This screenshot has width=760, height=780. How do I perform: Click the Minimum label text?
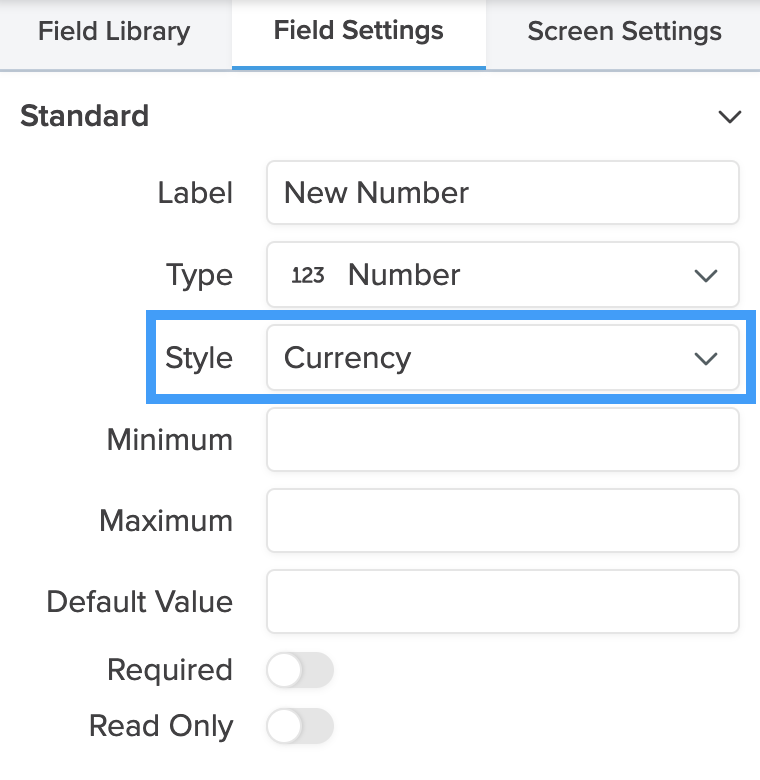click(x=170, y=440)
